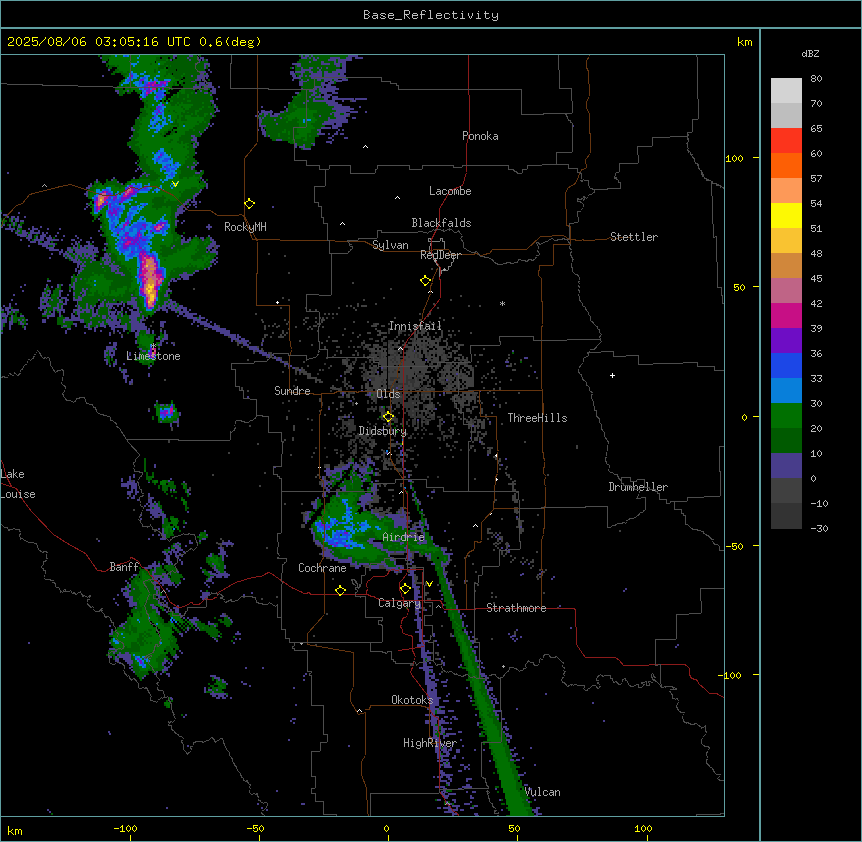Image resolution: width=862 pixels, height=842 pixels.
Task: Select the yellow diamond marker south of RedDeer
Action: 426,281
